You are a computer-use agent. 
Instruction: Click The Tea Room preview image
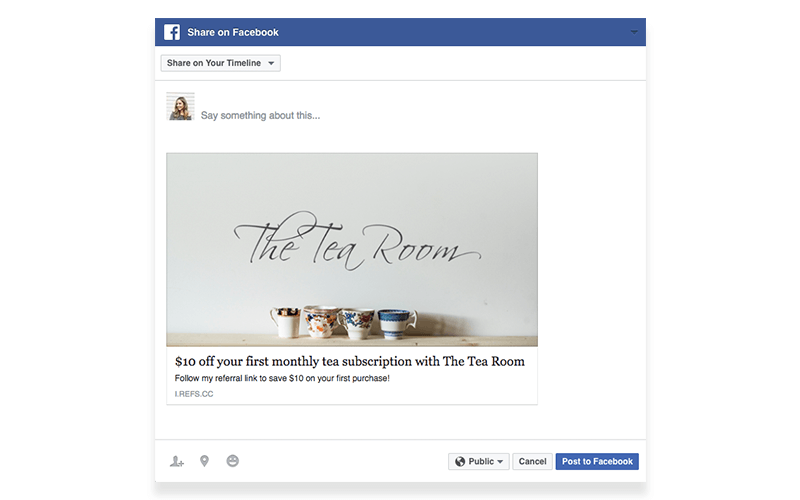pos(352,250)
